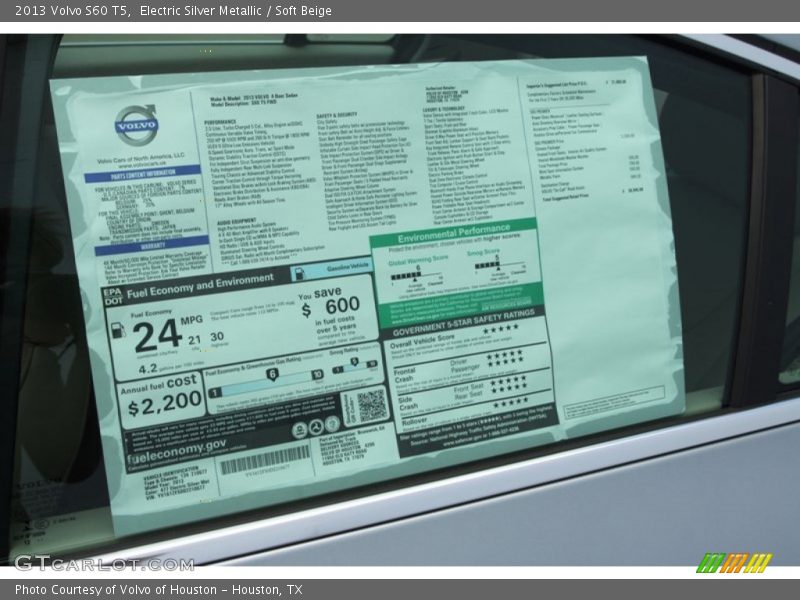Click the Smog Score scale in the green panel

(499, 266)
